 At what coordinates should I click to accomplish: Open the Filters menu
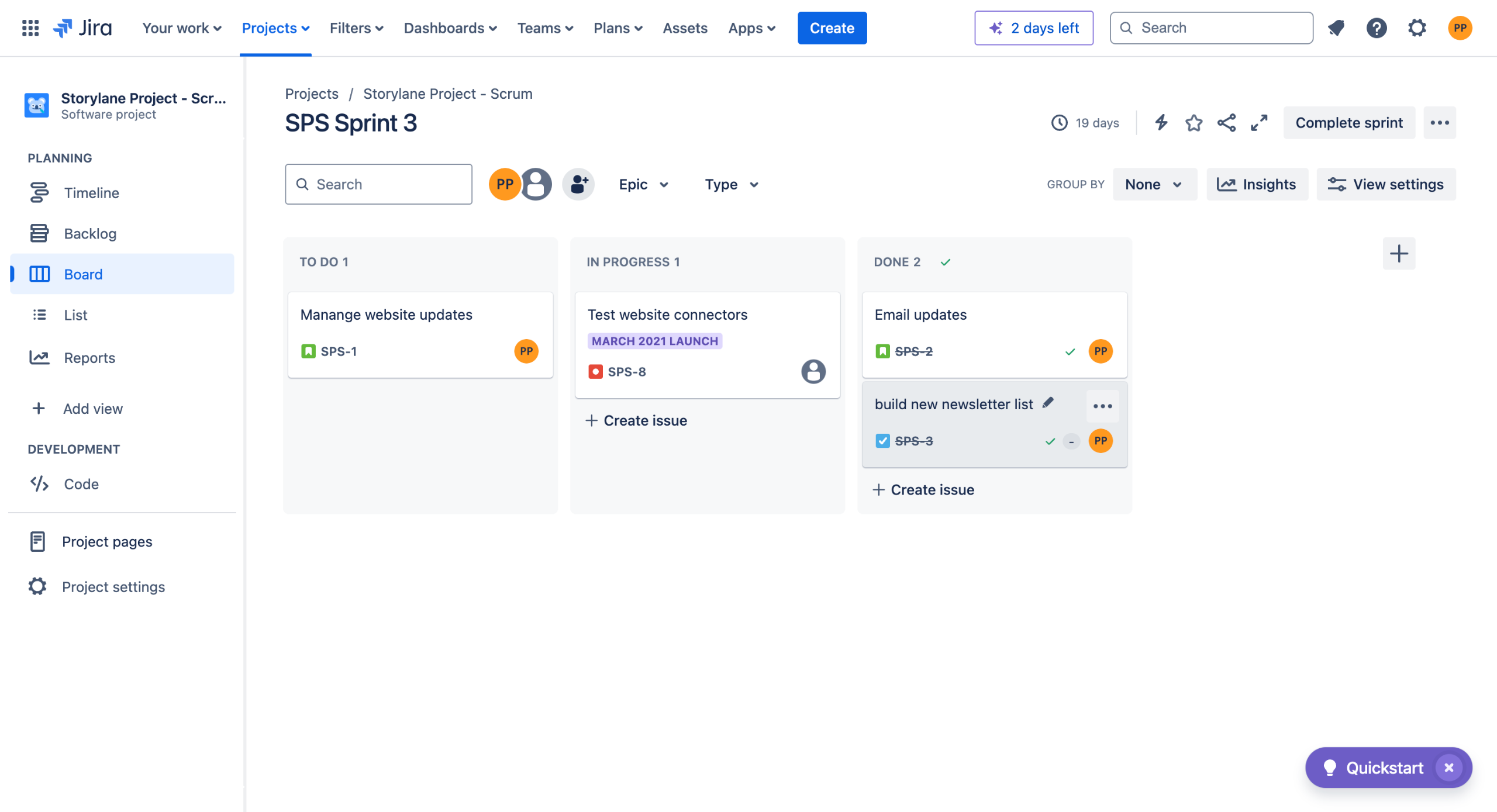point(356,28)
